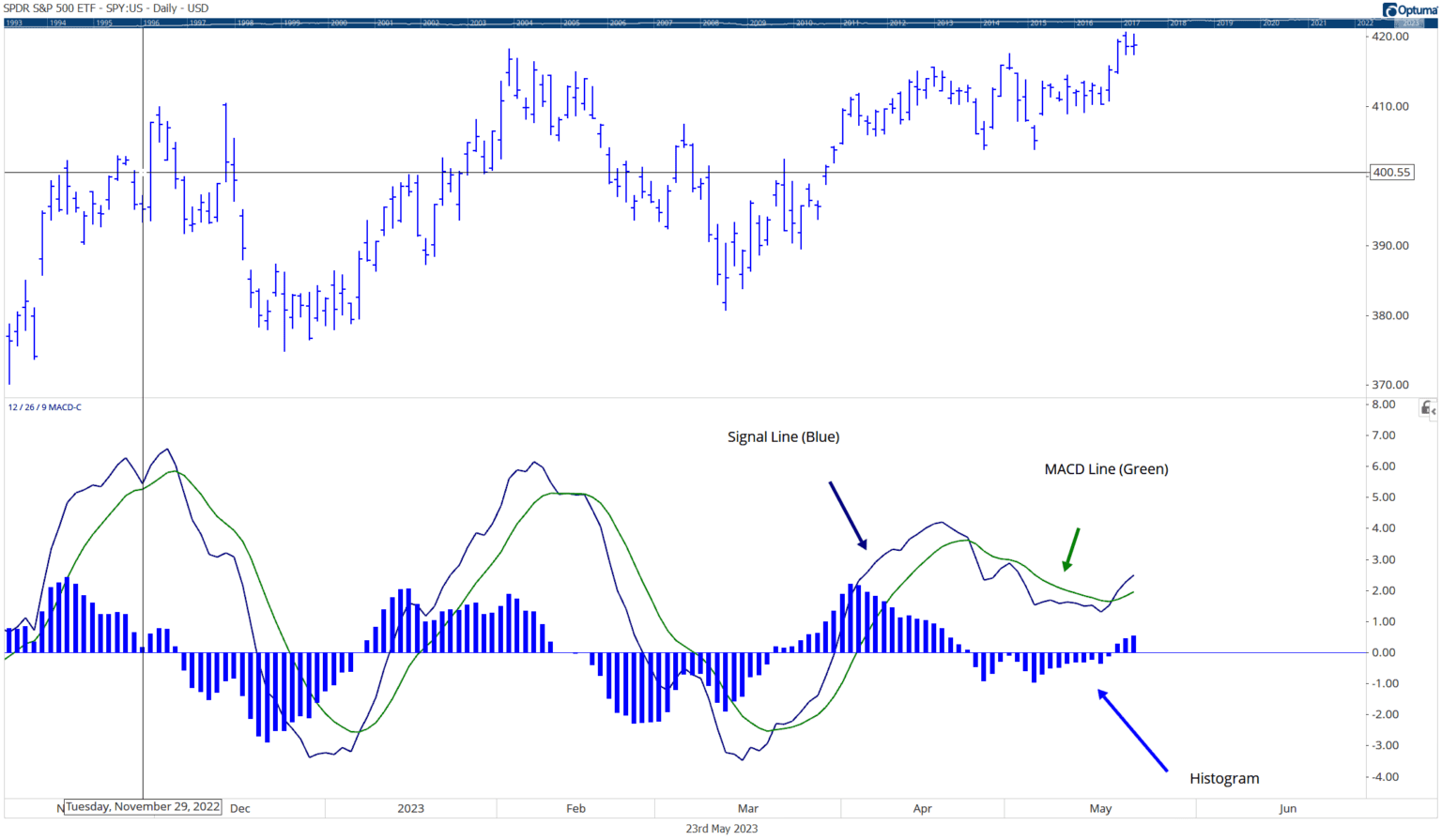Select the 'Signal Line (Blue)' text annotation
The image size is (1442, 840).
pyautogui.click(x=783, y=436)
